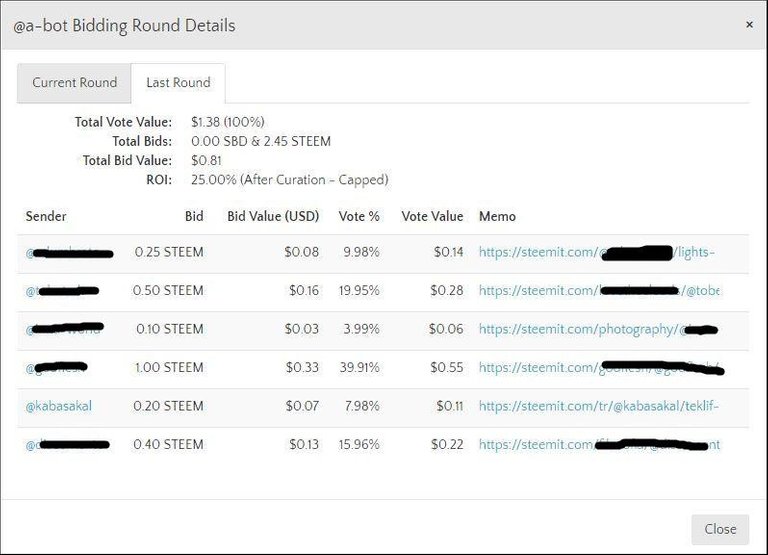Screen dimensions: 768x555
Task: Open the kabasakal teklif memo link
Action: tap(599, 406)
